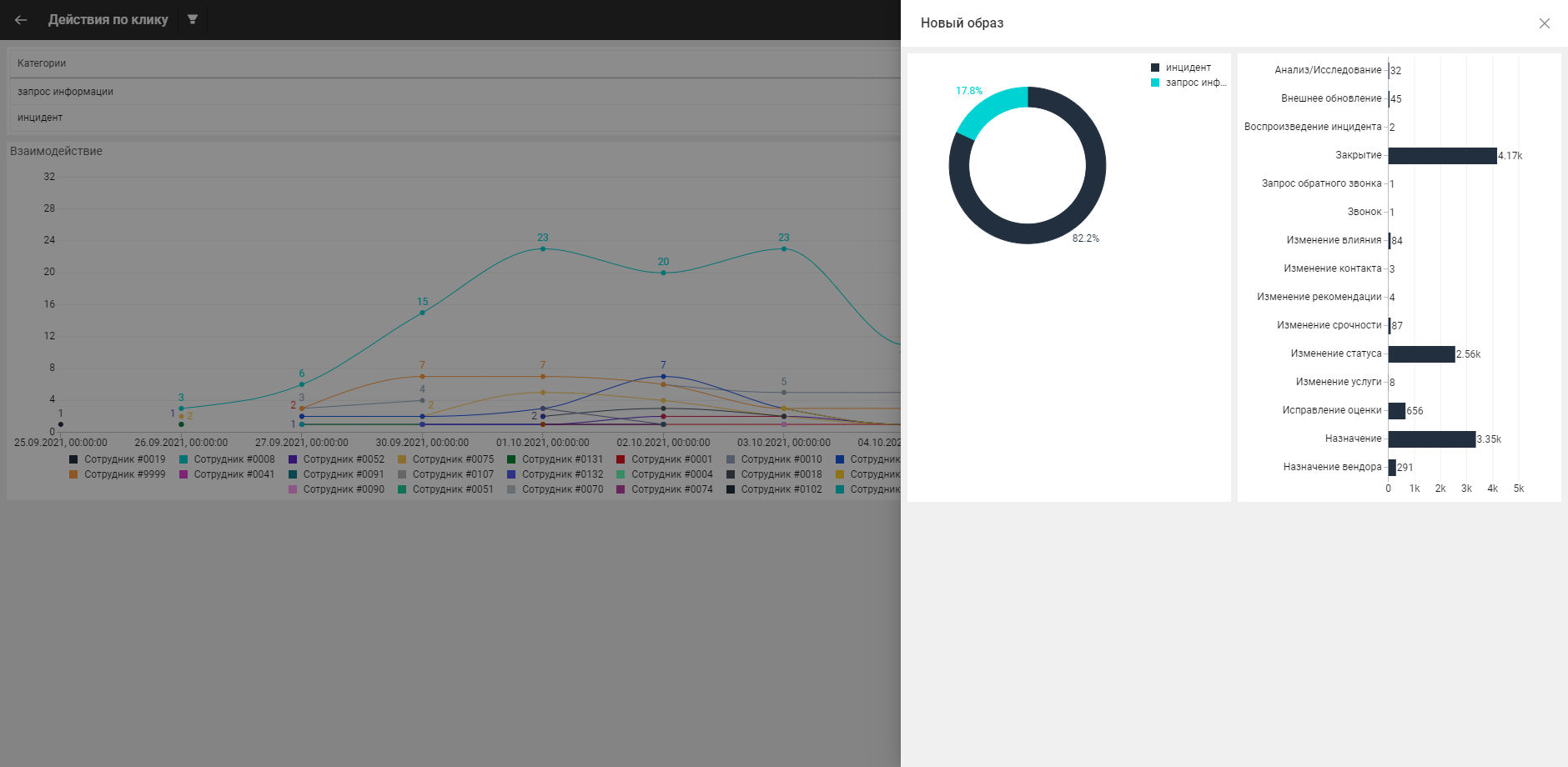Image resolution: width=1568 pixels, height=767 pixels.
Task: Toggle Сотрудник #0018 legend item
Action: pyautogui.click(x=774, y=474)
